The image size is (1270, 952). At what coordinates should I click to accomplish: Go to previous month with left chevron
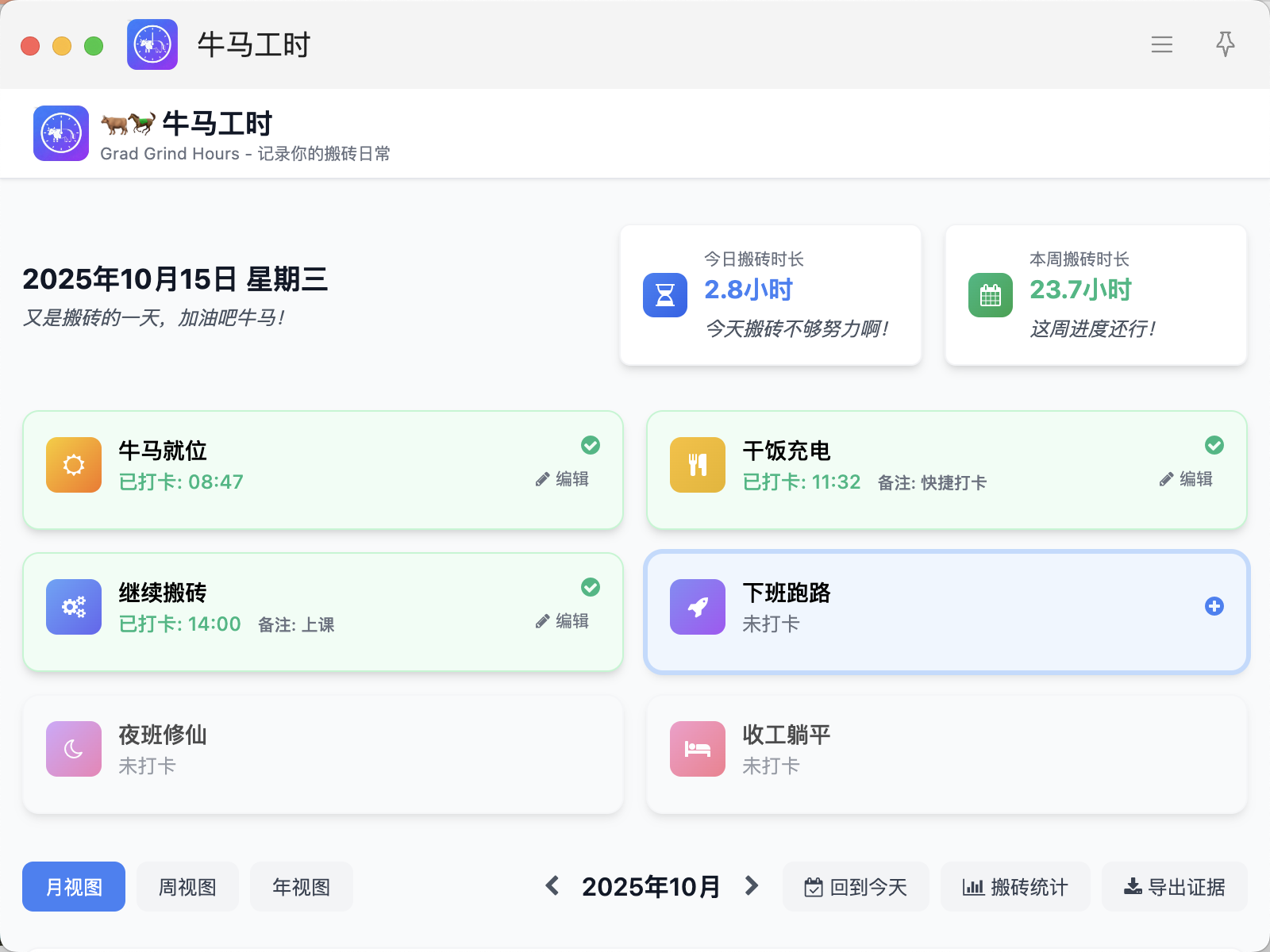coord(552,886)
